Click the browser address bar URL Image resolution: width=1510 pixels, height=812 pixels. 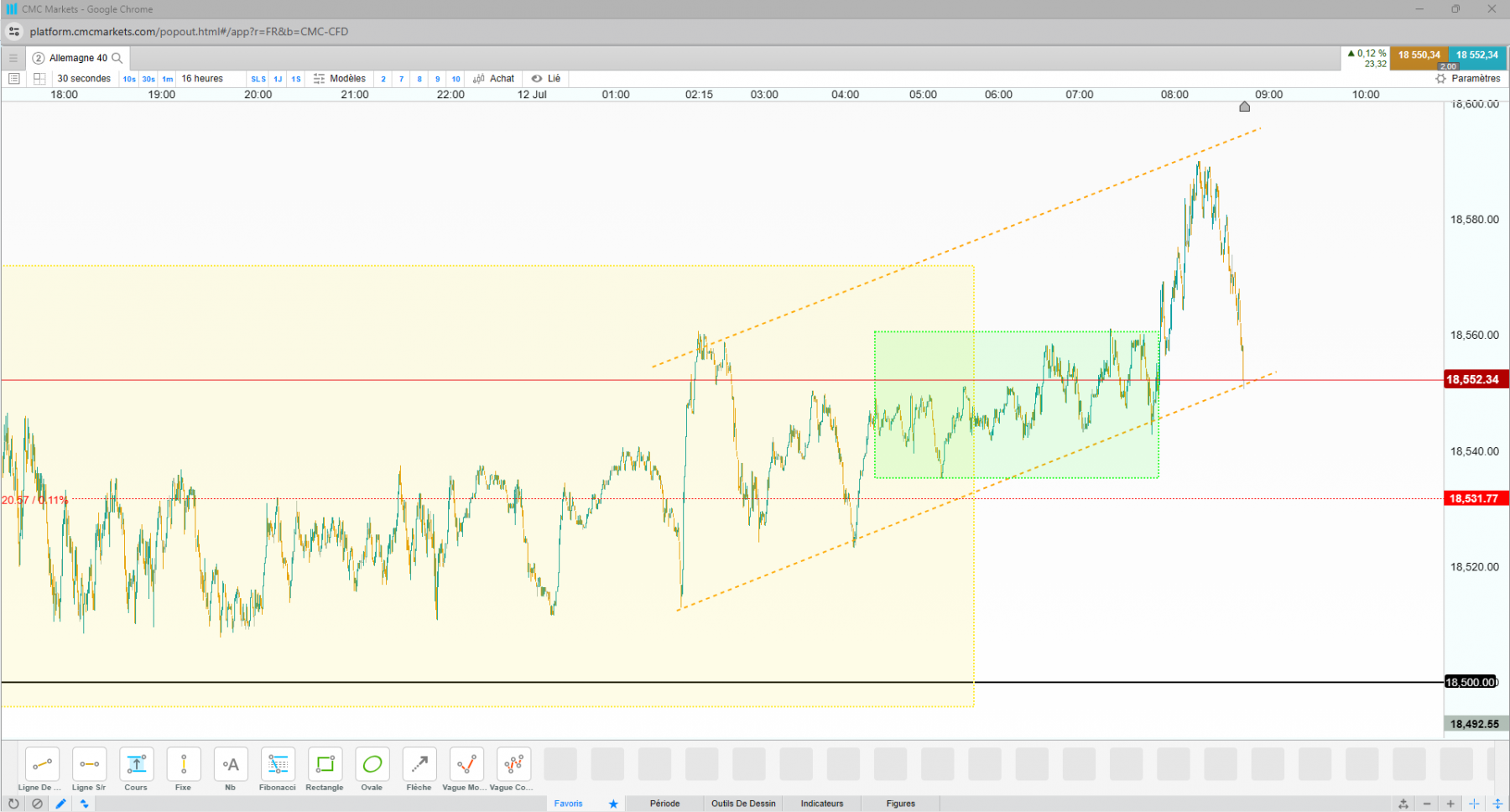189,32
